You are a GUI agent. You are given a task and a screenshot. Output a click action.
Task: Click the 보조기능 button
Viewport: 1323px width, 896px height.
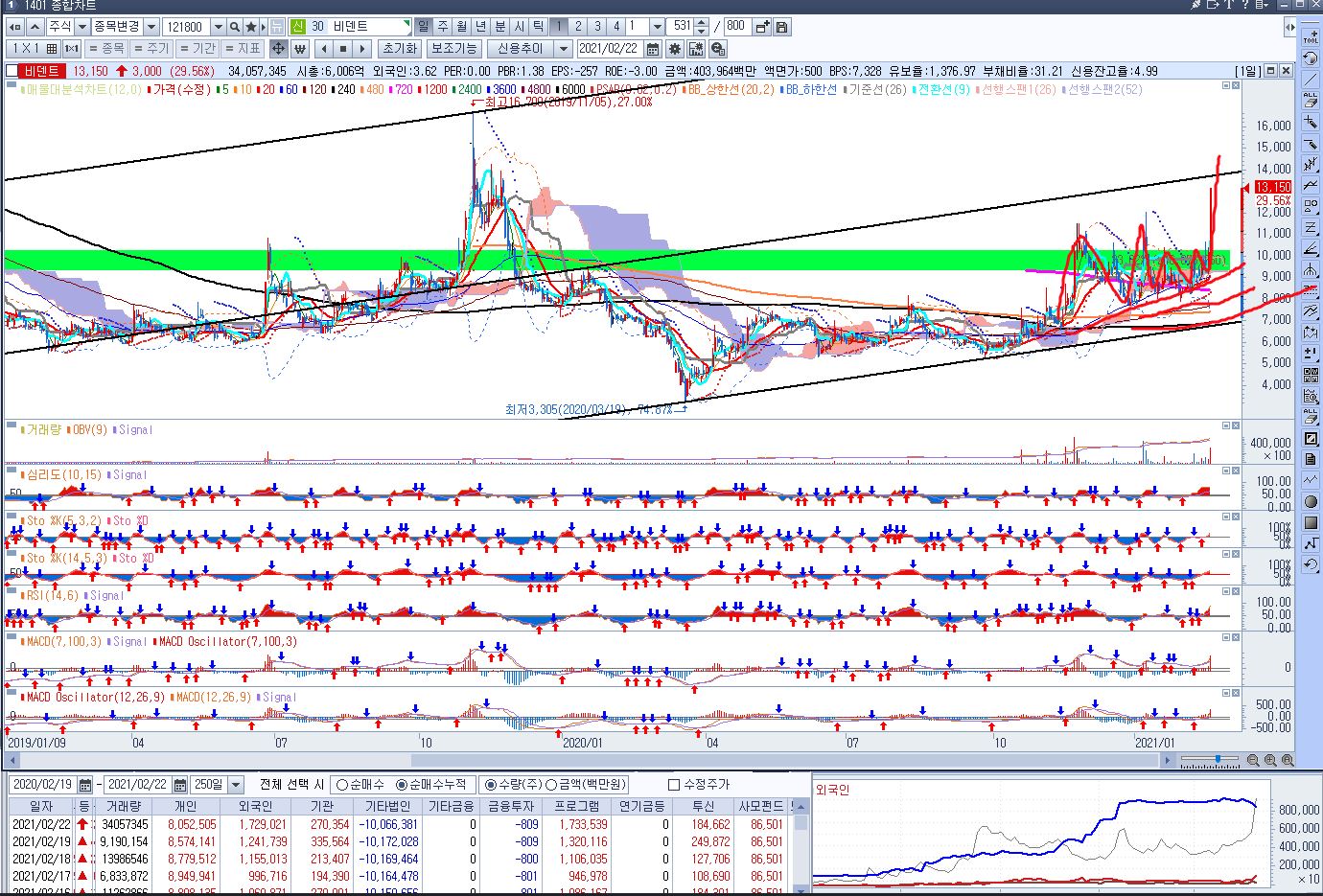pyautogui.click(x=453, y=49)
